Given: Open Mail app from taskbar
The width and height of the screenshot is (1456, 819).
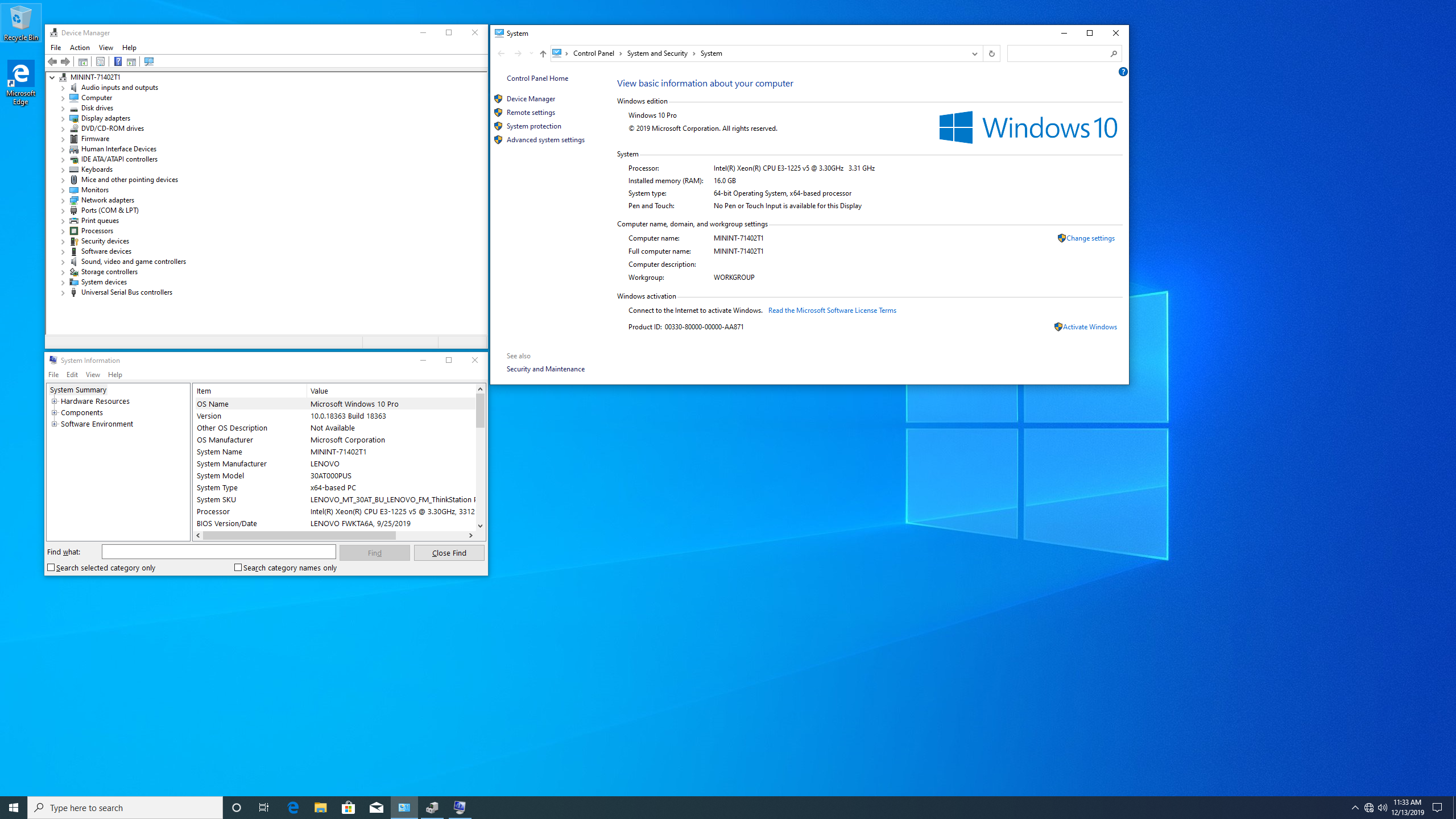Looking at the screenshot, I should (376, 808).
